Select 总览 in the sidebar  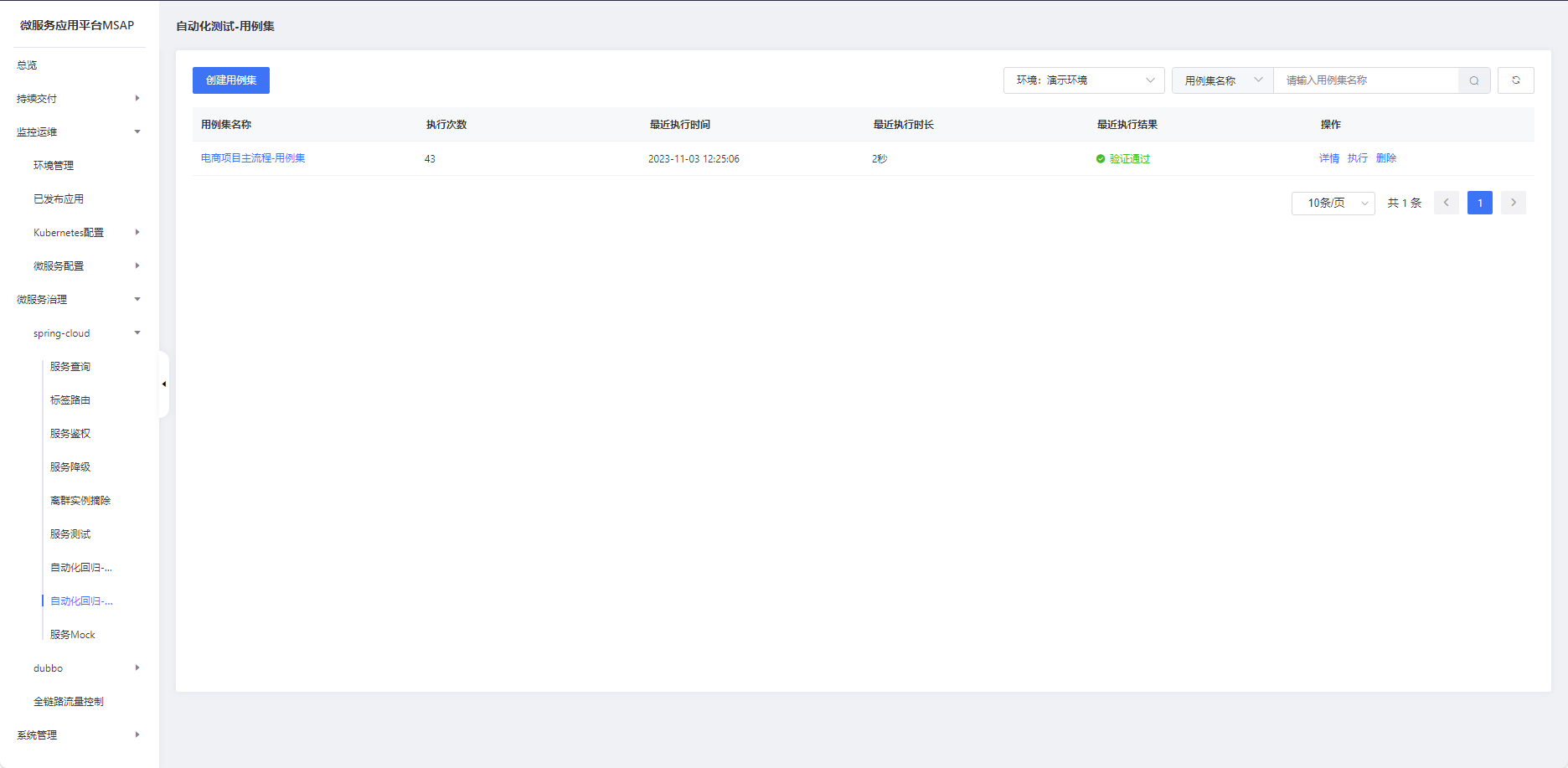tap(28, 65)
